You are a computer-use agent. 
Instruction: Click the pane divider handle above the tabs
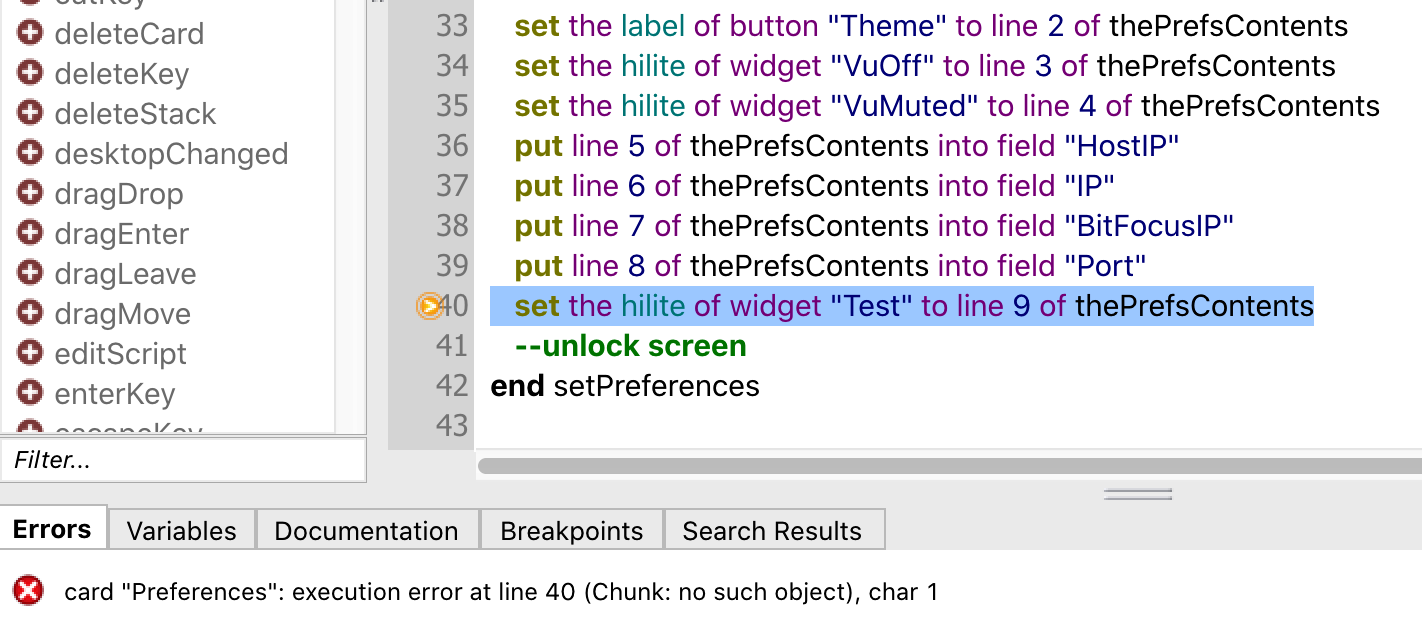[x=1138, y=494]
